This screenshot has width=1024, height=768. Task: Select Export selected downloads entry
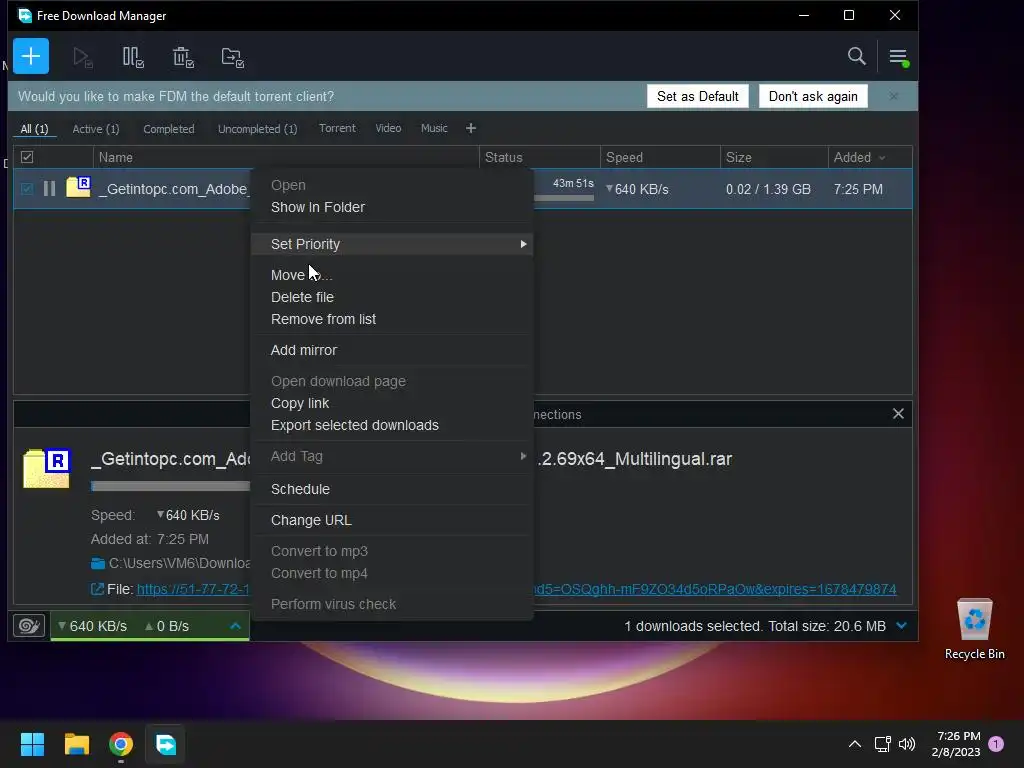[x=355, y=425]
